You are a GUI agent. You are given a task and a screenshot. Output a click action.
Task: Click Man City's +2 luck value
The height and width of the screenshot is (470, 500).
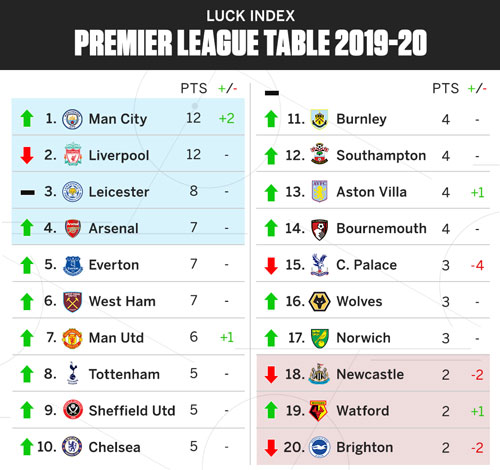point(226,118)
